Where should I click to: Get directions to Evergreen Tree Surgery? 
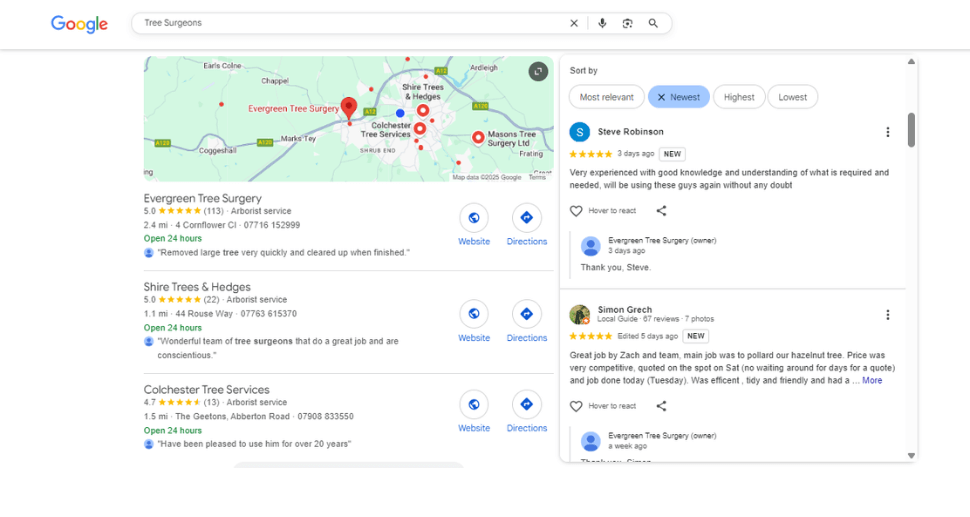526,218
